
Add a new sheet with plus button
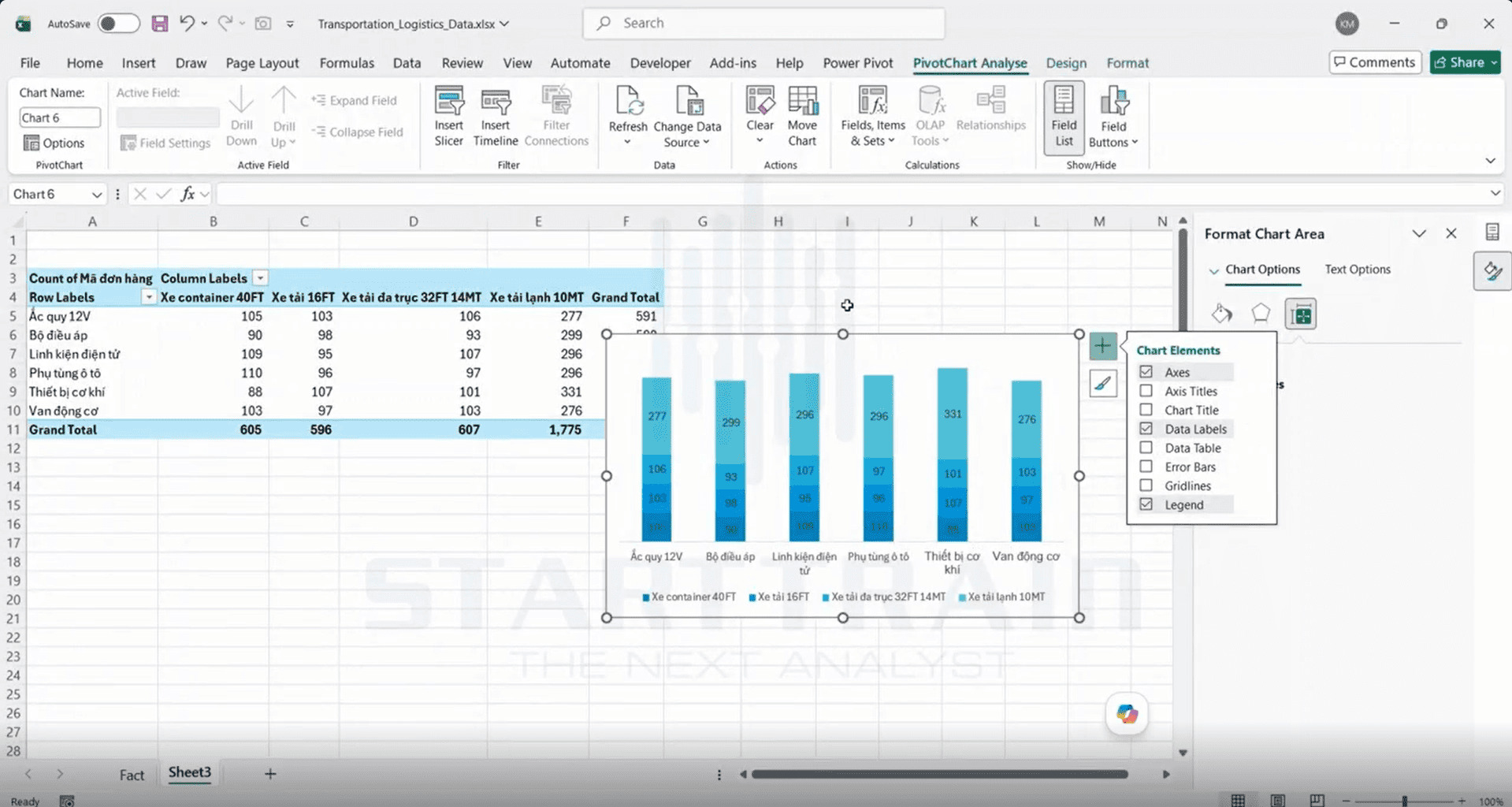pos(270,774)
